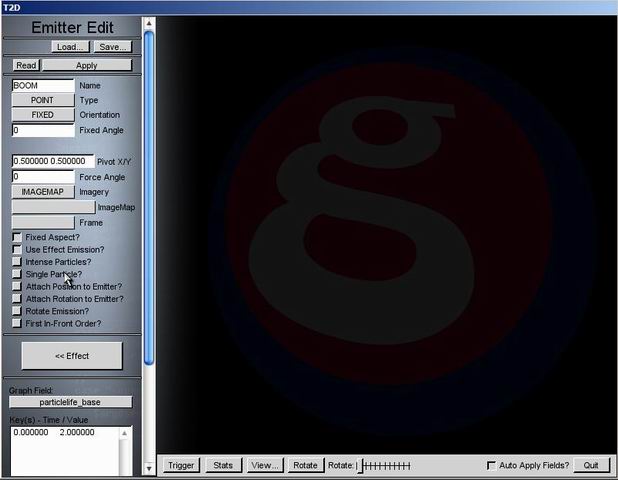
Task: Click the Trigger button
Action: (x=181, y=465)
